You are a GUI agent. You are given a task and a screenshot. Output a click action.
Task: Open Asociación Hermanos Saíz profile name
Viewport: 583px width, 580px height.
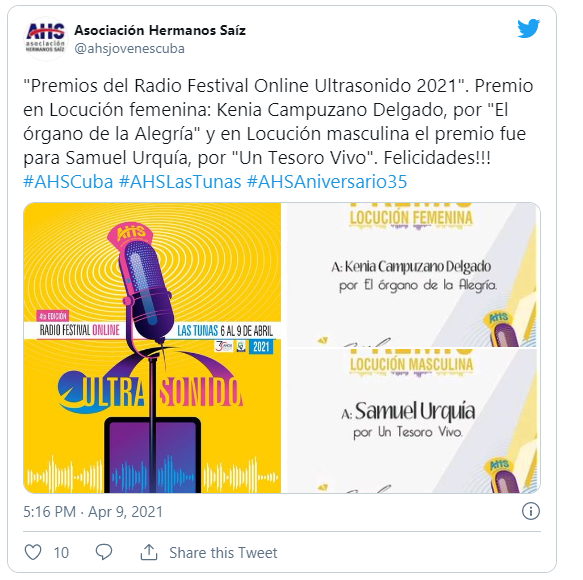[x=160, y=30]
